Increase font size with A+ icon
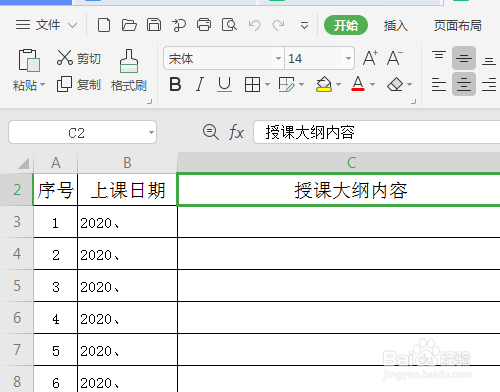This screenshot has height=392, width=500. tap(370, 58)
